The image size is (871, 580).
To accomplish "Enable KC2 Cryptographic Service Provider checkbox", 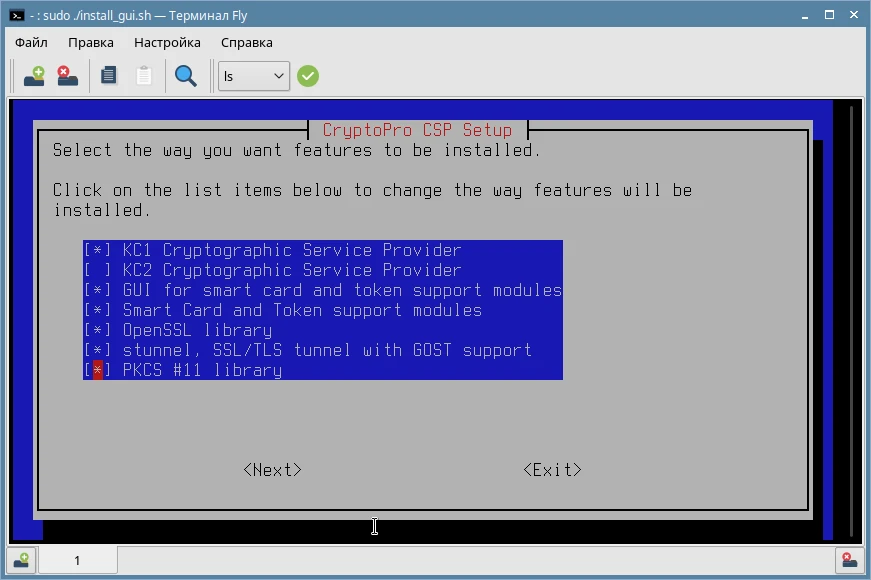I will point(97,271).
